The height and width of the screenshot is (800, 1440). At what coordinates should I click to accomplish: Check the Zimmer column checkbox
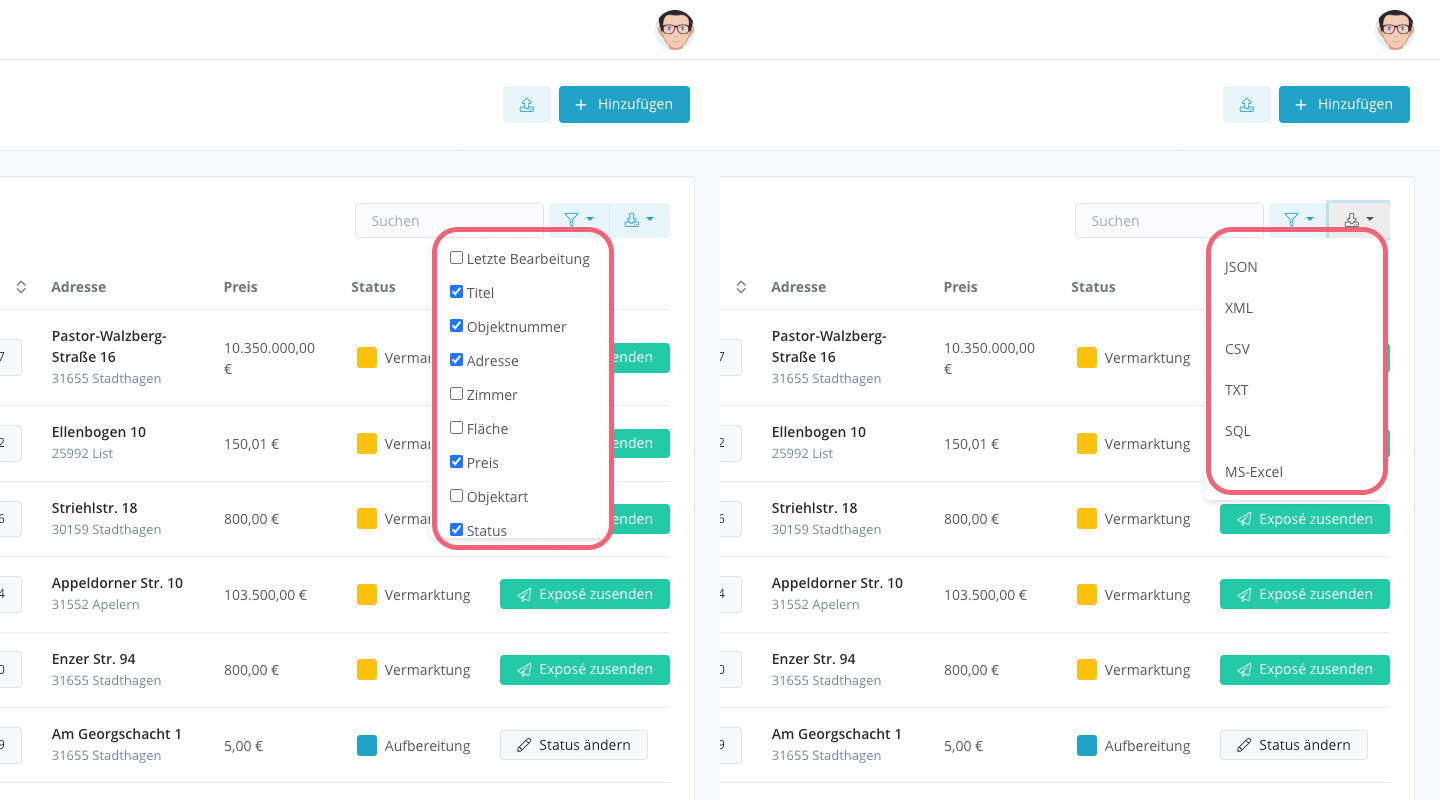coord(457,394)
